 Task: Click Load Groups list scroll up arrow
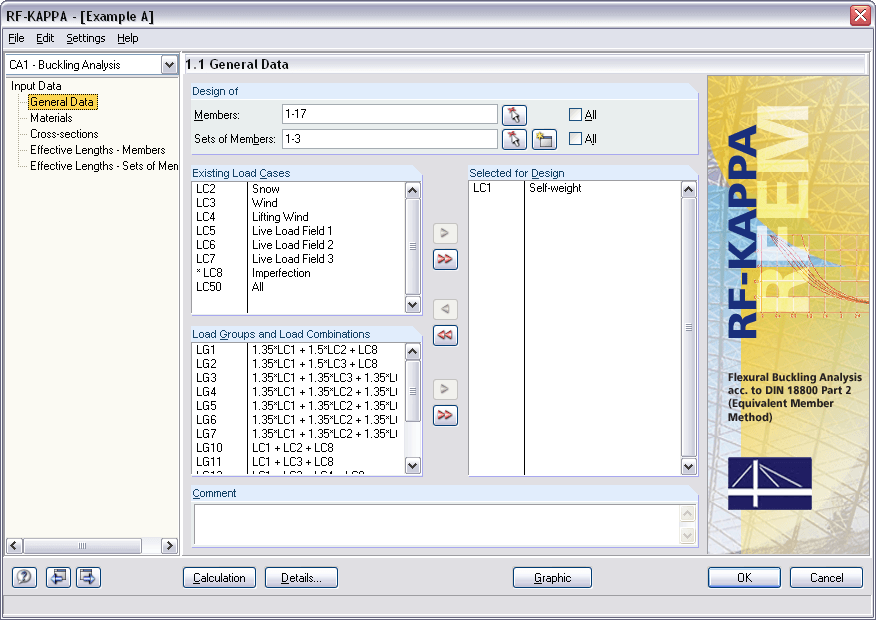coord(412,351)
